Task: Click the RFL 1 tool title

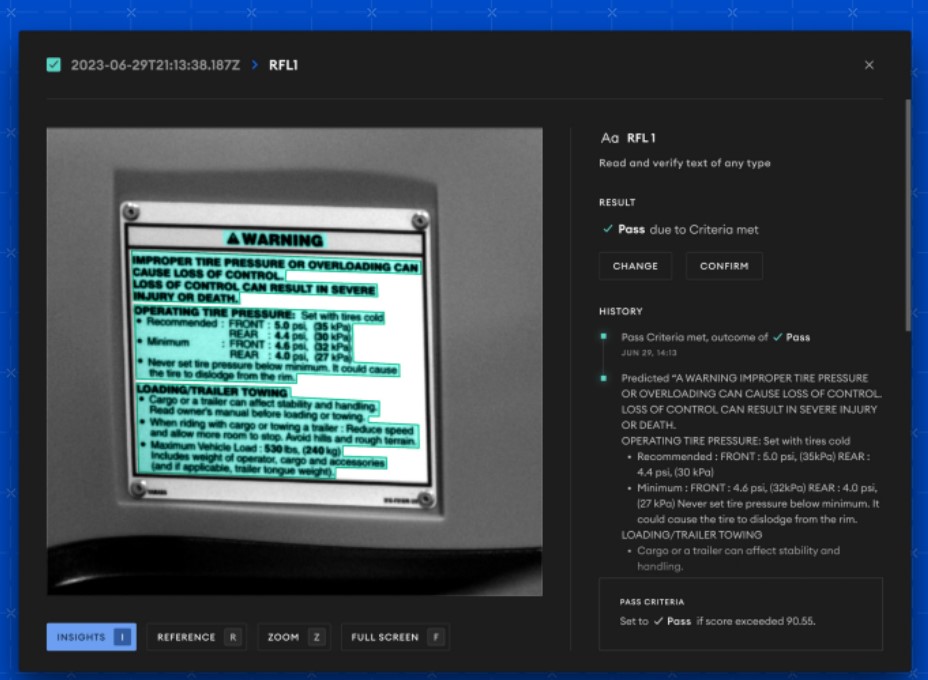Action: pos(641,138)
